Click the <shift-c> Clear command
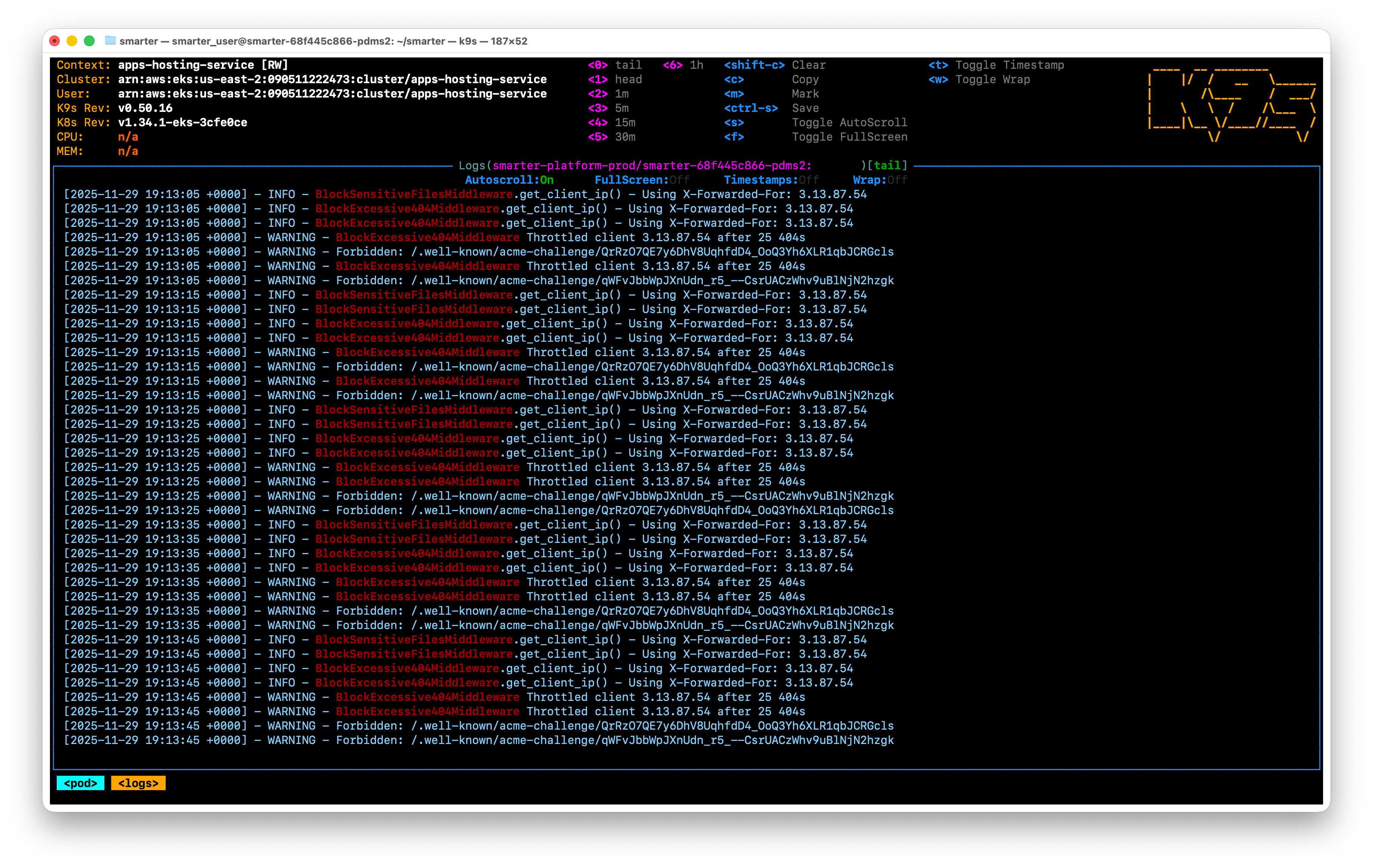This screenshot has width=1373, height=868. coord(775,65)
